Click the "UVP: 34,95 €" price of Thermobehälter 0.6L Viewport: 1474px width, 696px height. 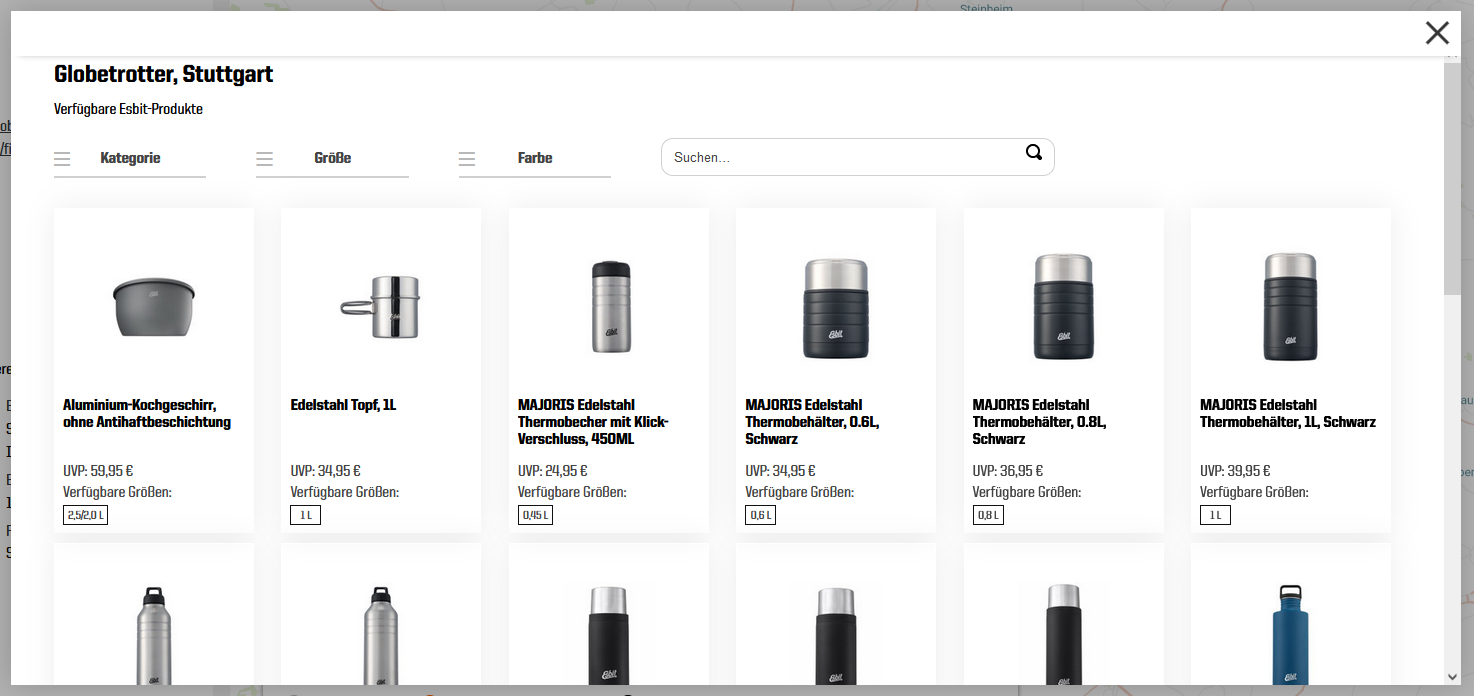pos(780,471)
